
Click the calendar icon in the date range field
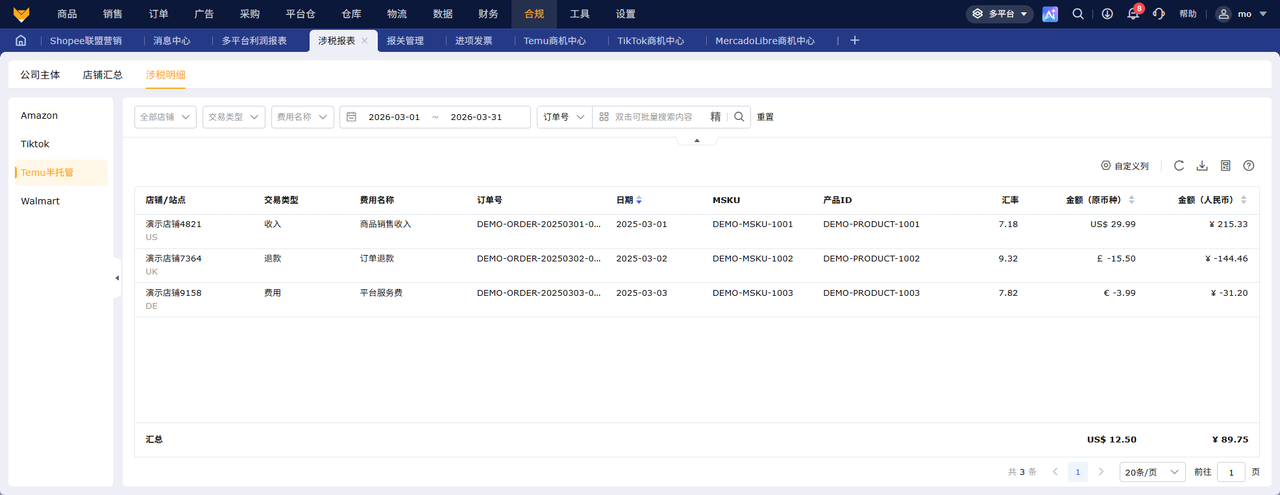coord(352,117)
